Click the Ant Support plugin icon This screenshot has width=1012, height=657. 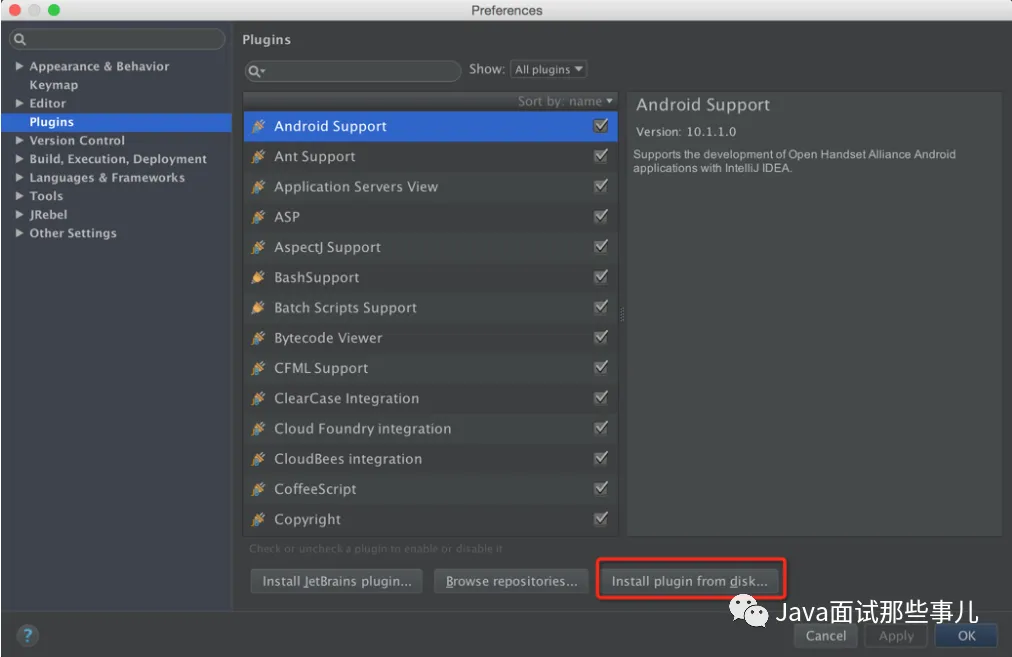point(258,156)
